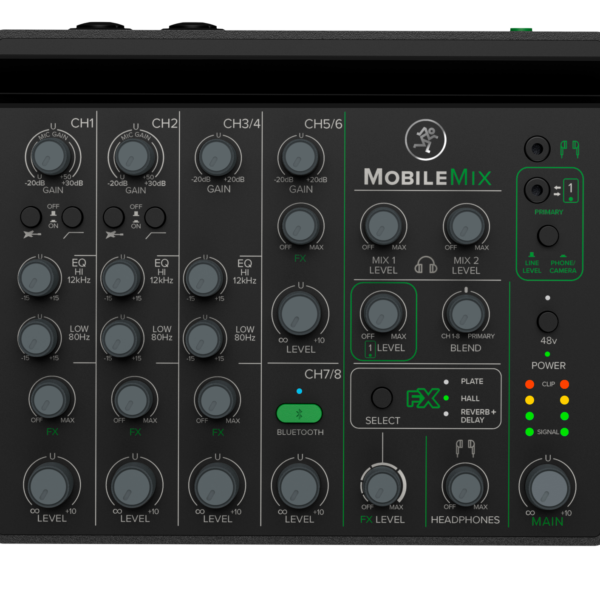Click the BLEND knob
The image size is (600, 600).
466,314
